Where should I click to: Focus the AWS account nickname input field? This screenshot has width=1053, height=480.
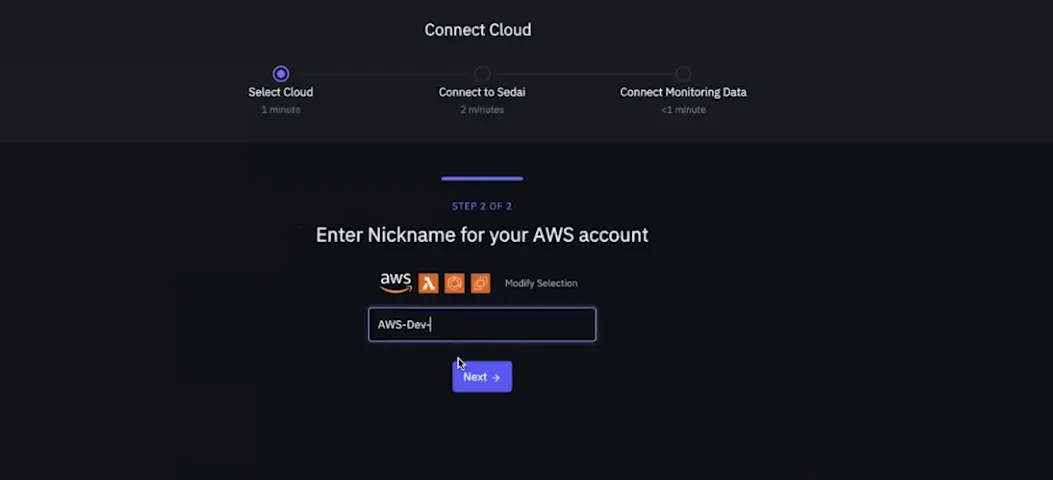pos(482,324)
